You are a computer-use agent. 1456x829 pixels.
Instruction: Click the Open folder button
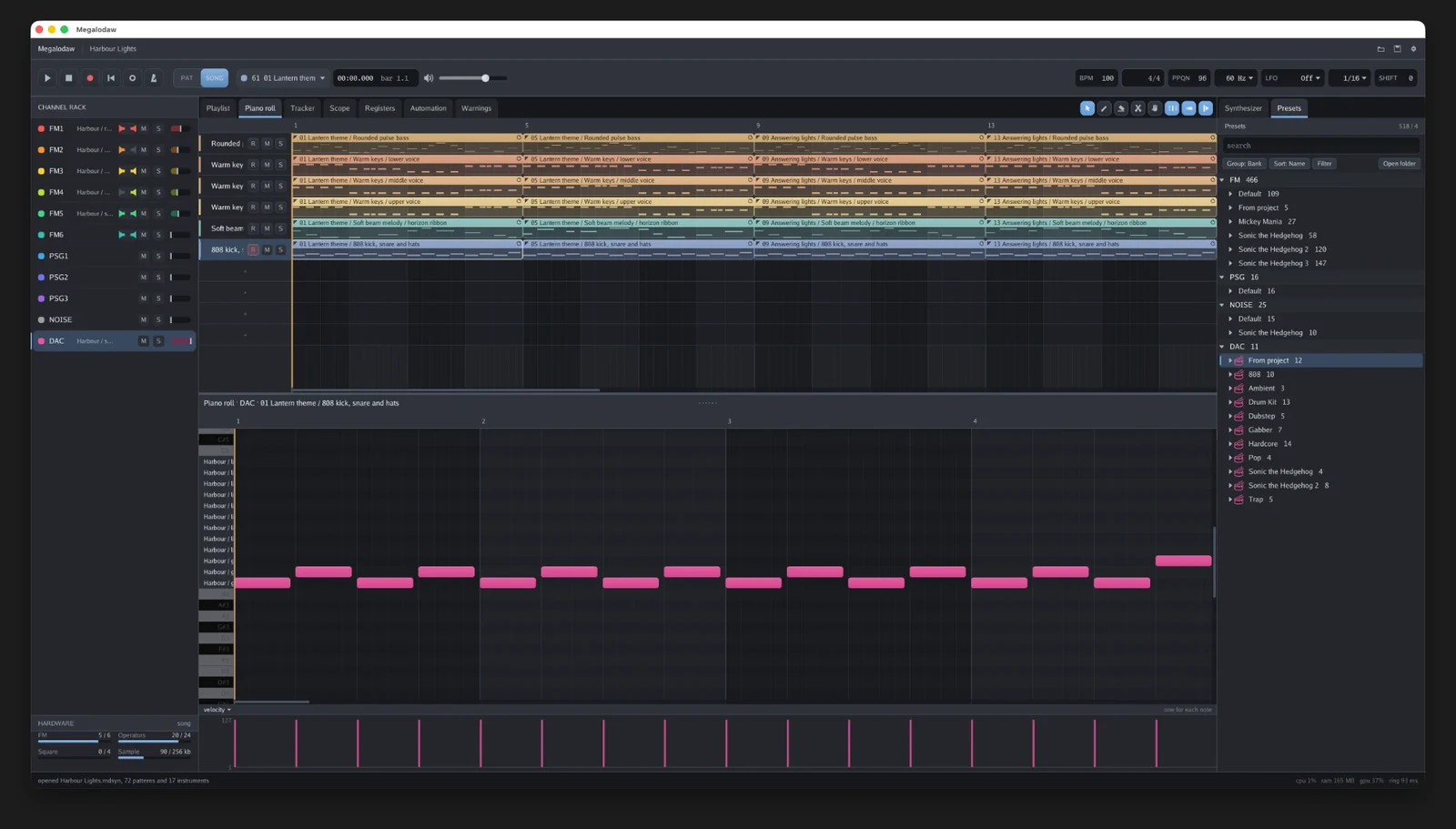click(x=1399, y=164)
